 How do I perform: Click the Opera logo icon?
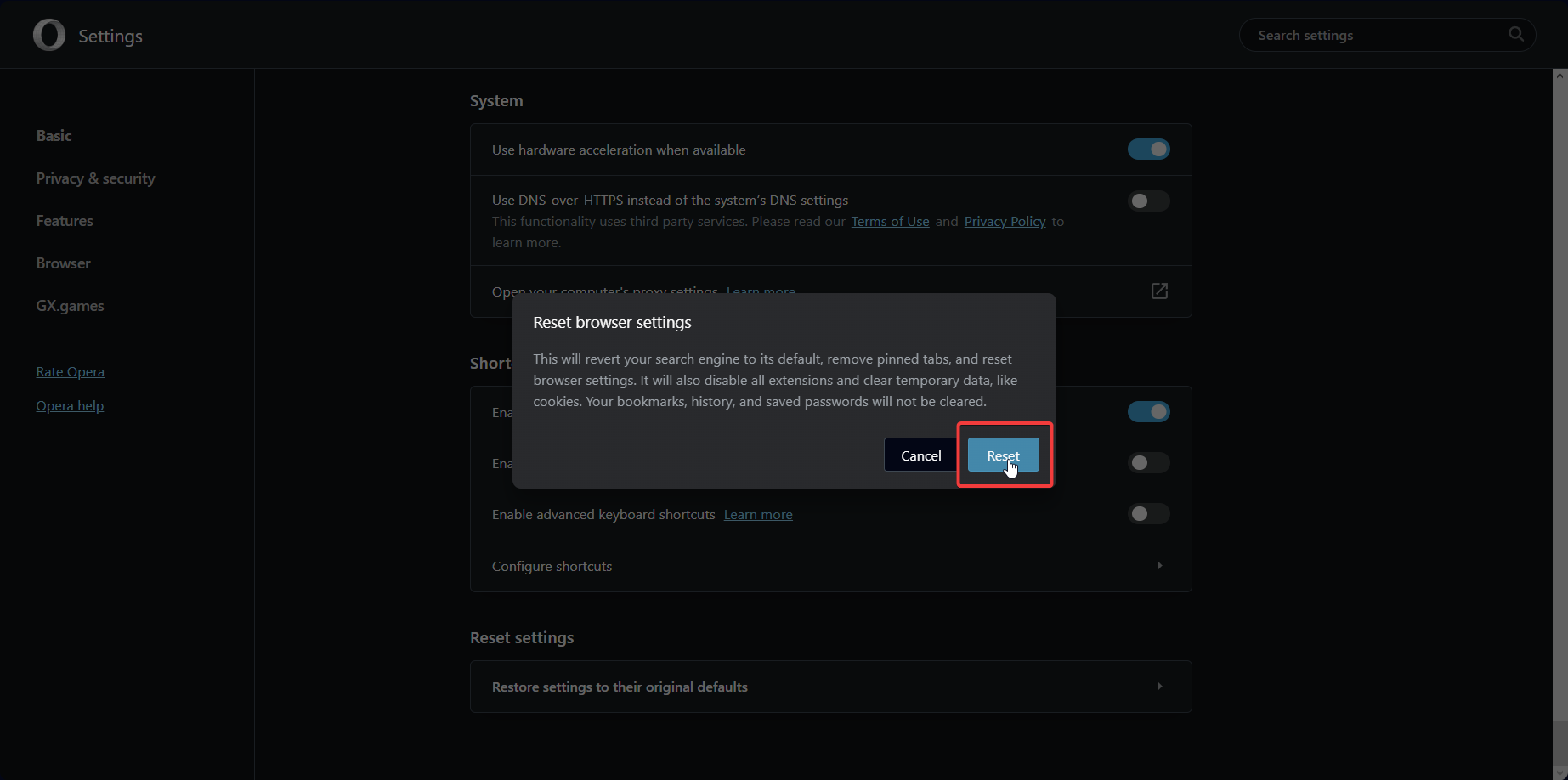(49, 35)
